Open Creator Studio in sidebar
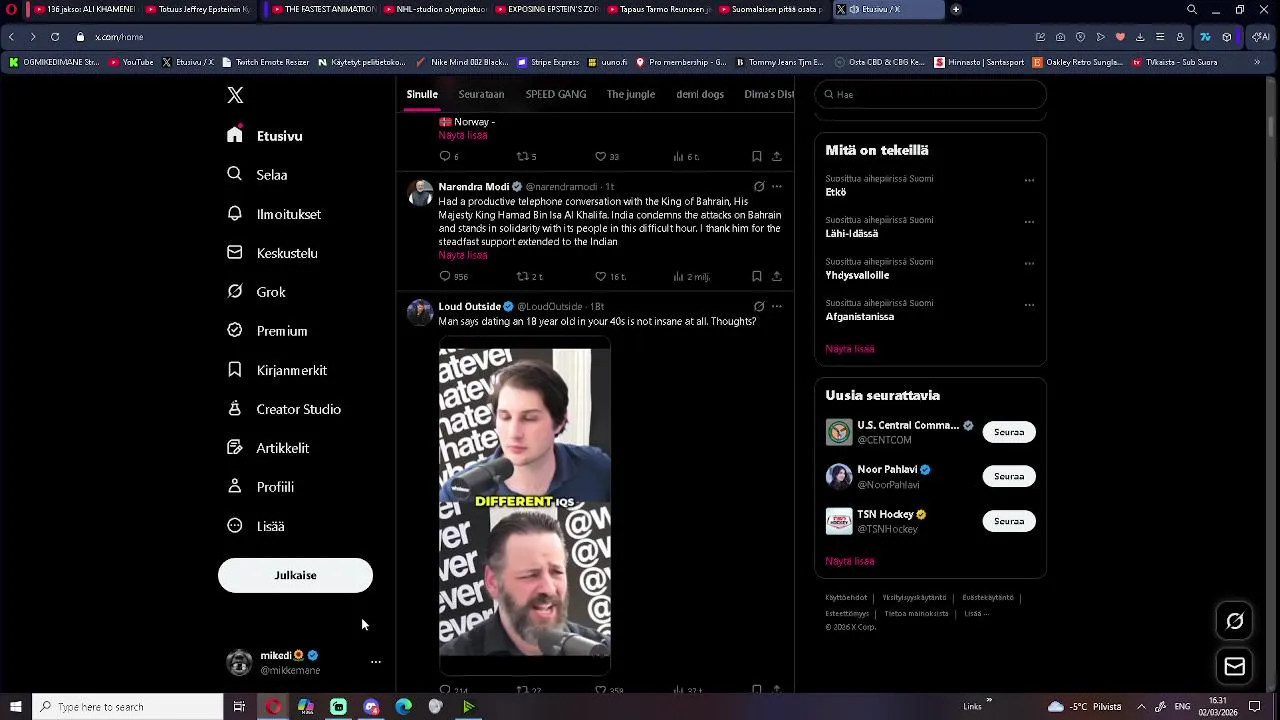 [284, 409]
